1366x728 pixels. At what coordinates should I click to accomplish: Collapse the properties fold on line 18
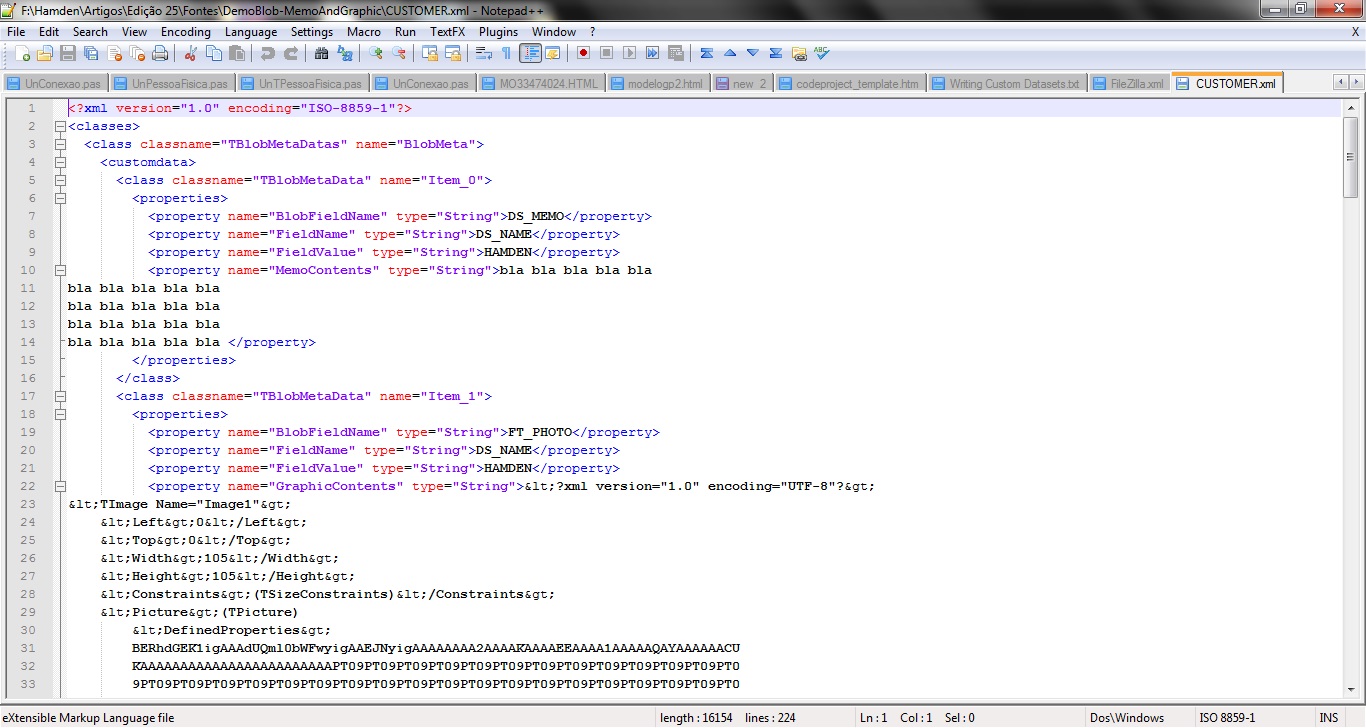pos(60,414)
